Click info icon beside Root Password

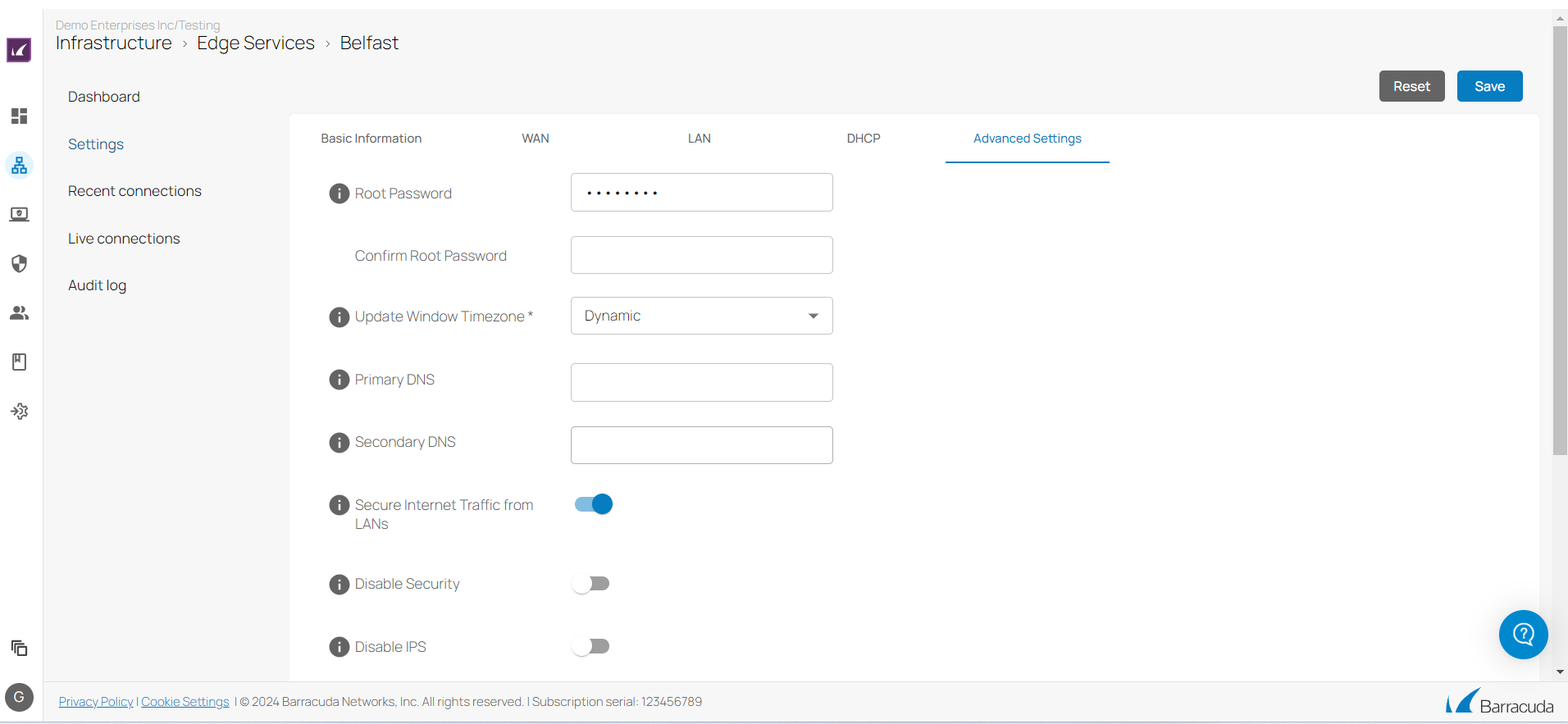tap(339, 194)
